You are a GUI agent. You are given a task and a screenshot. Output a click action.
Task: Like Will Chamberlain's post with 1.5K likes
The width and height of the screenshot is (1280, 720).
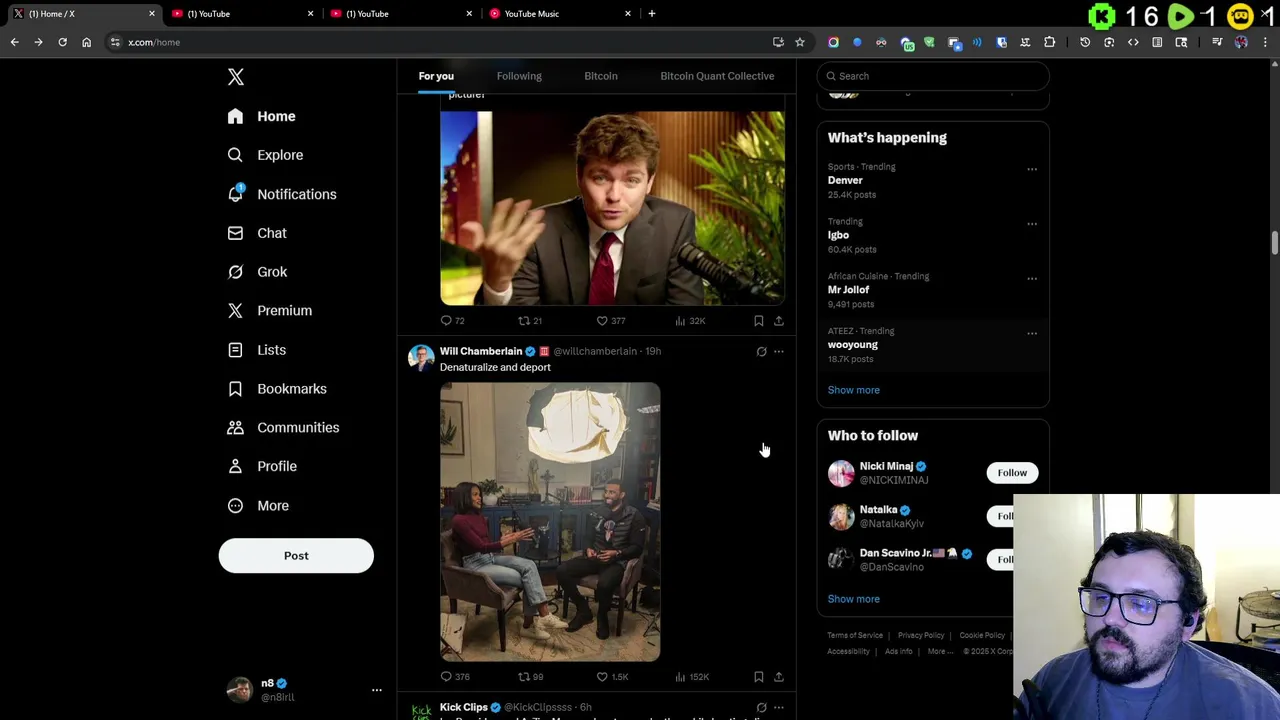click(x=602, y=677)
